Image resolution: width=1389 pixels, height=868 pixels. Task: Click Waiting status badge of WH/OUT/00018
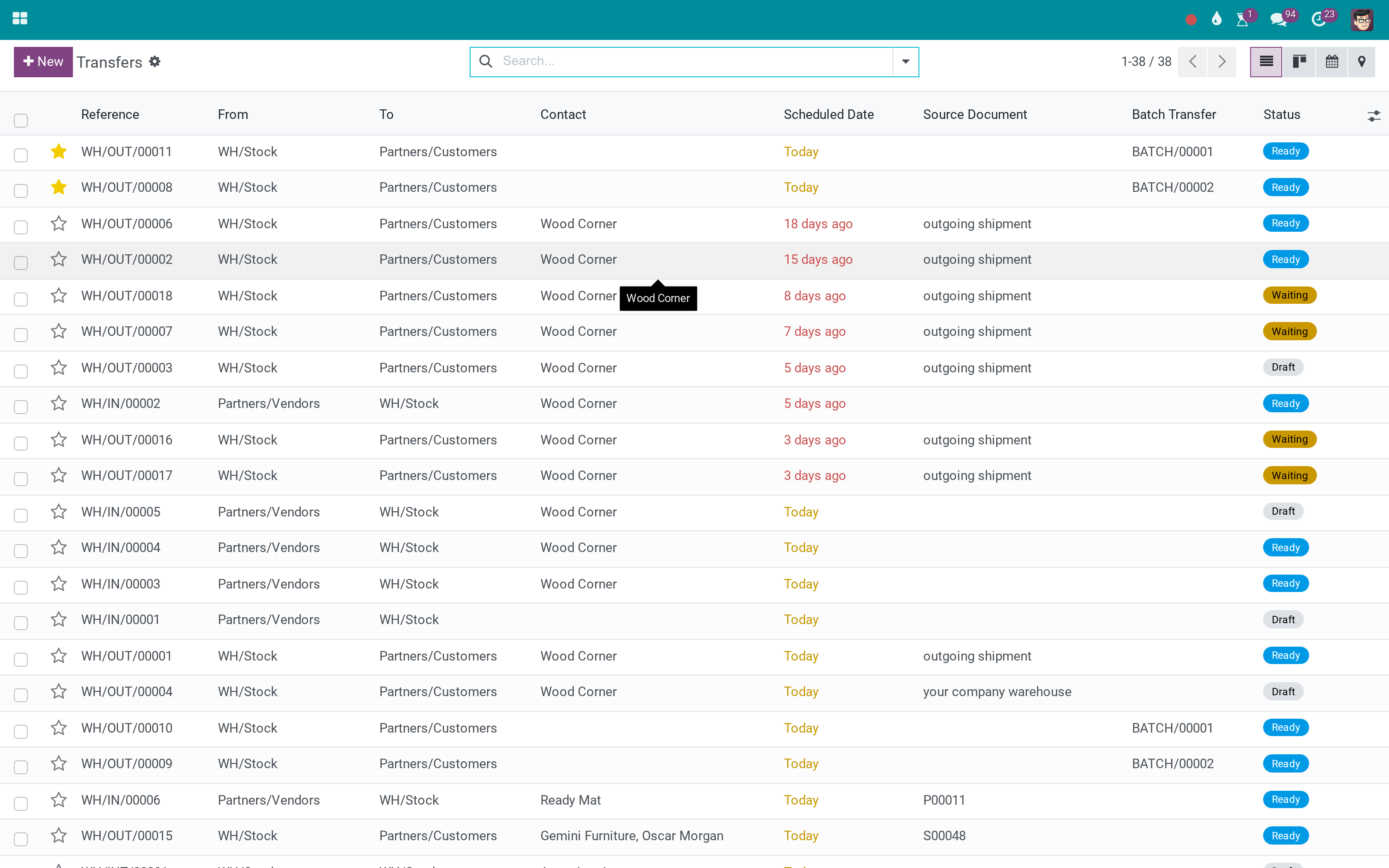point(1289,295)
